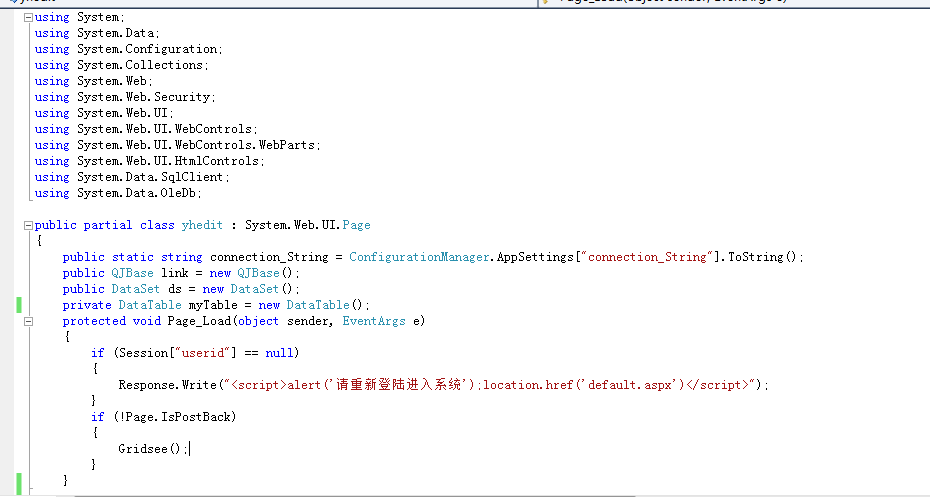The image size is (930, 497).
Task: Click the 'System.Web.UI.WebControls;' line
Action: coord(167,129)
